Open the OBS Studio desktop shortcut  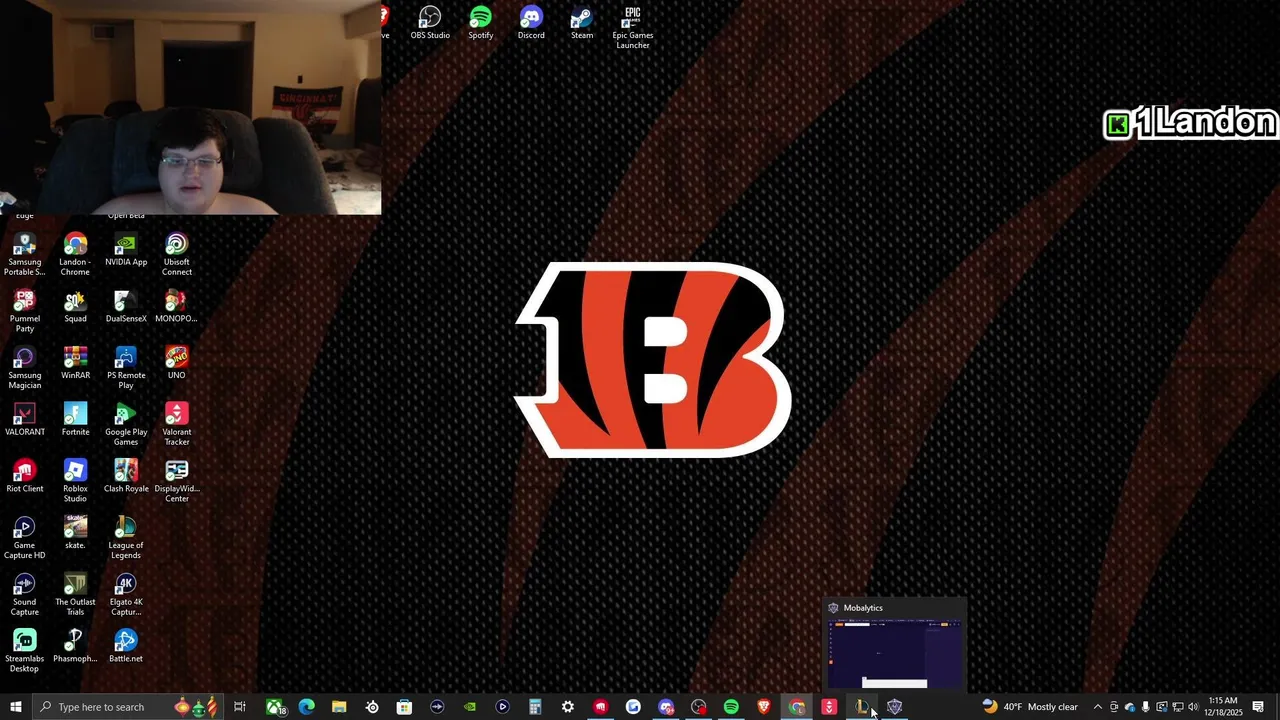tap(430, 23)
